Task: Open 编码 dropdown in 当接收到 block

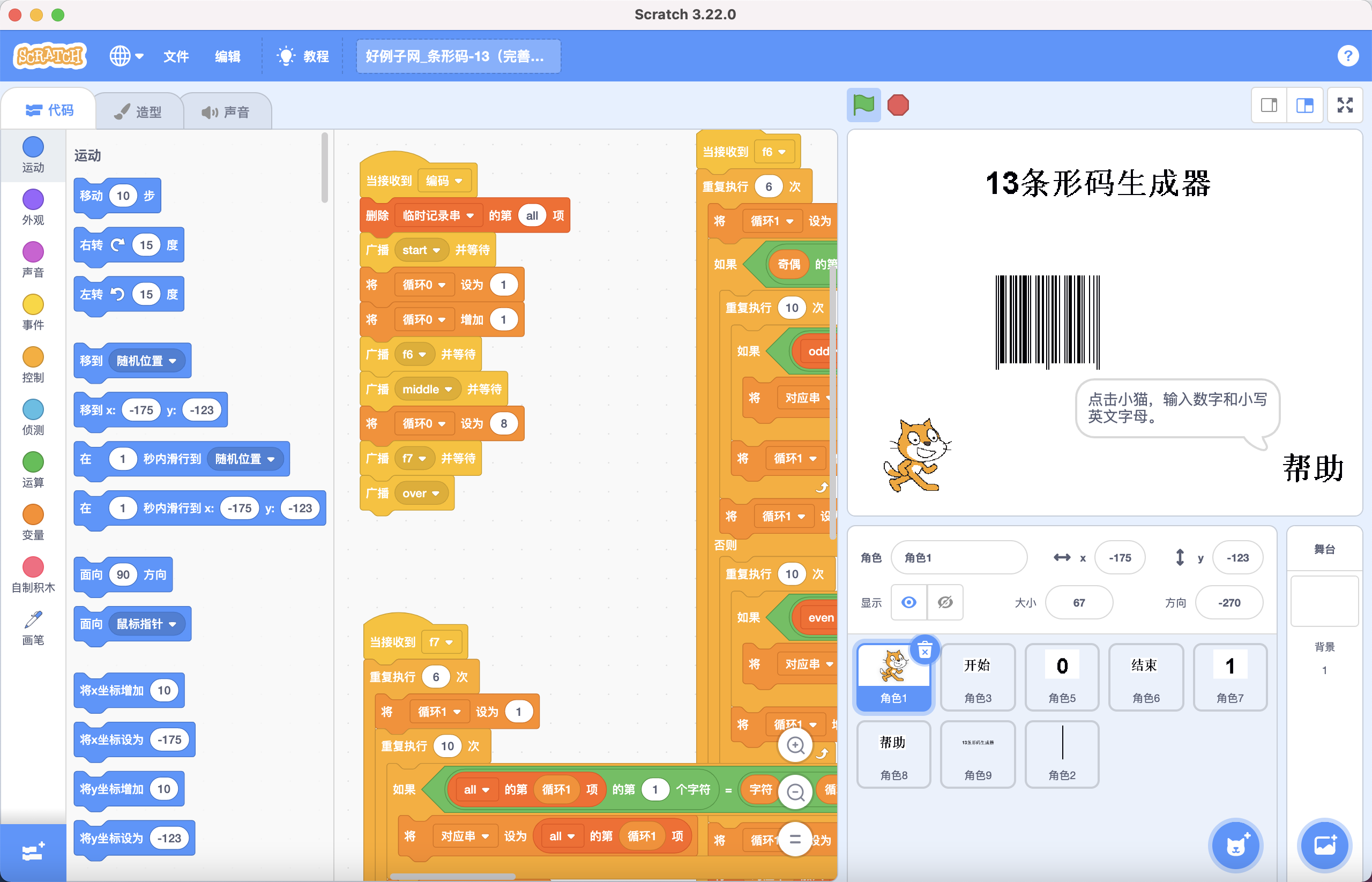Action: pos(444,181)
